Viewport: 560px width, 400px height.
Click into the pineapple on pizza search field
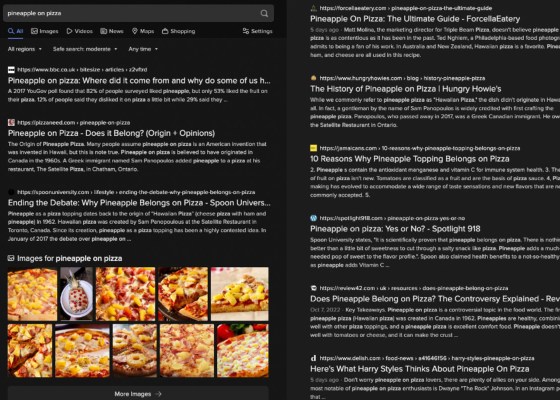coord(132,13)
